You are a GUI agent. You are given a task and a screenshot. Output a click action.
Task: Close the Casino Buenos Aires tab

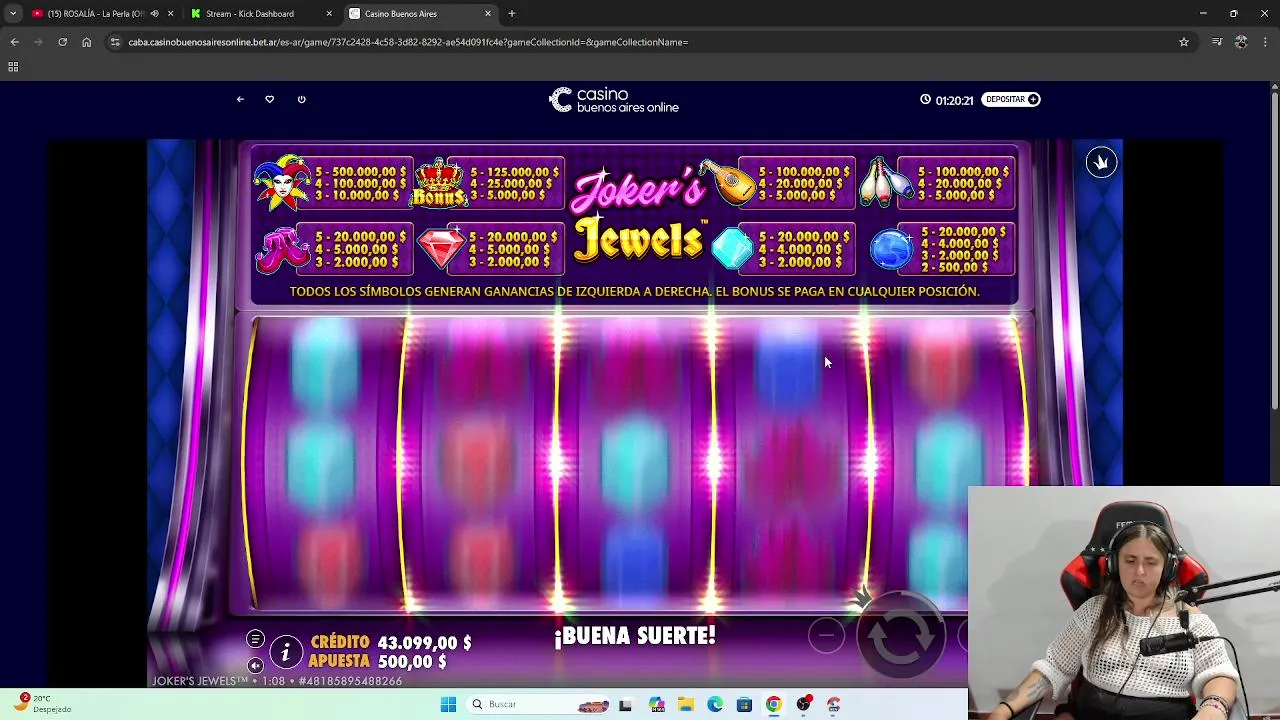(x=488, y=14)
